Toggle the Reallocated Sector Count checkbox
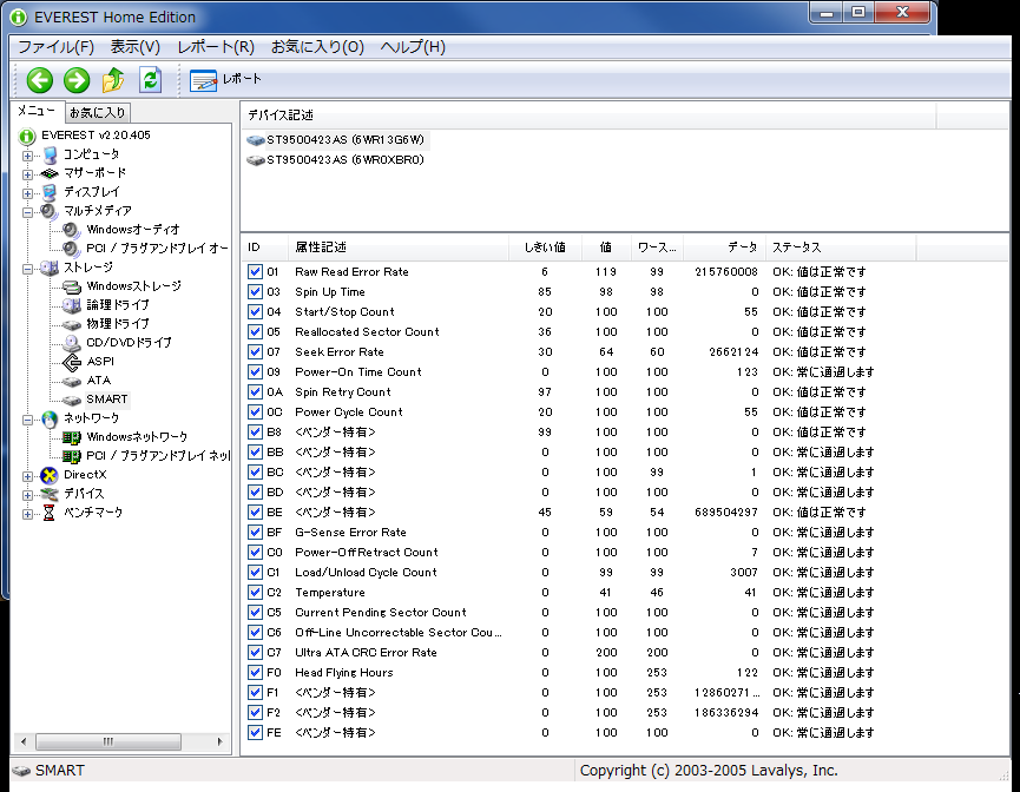 pyautogui.click(x=255, y=332)
